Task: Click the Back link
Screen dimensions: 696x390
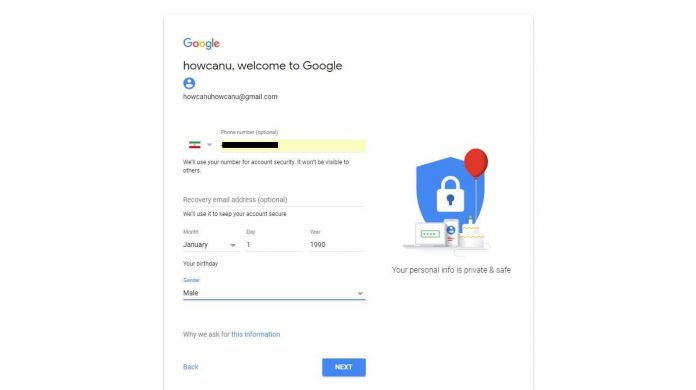Action: tap(190, 367)
